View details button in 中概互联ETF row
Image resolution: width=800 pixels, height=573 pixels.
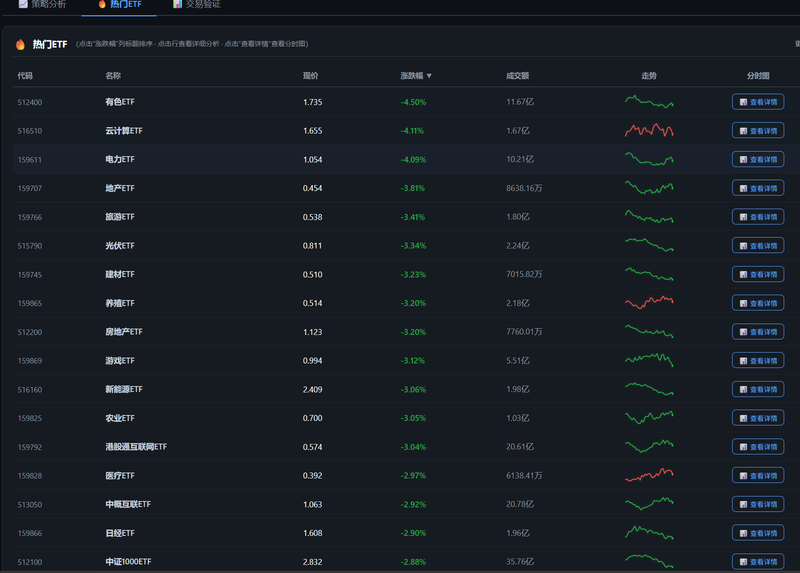pyautogui.click(x=758, y=504)
